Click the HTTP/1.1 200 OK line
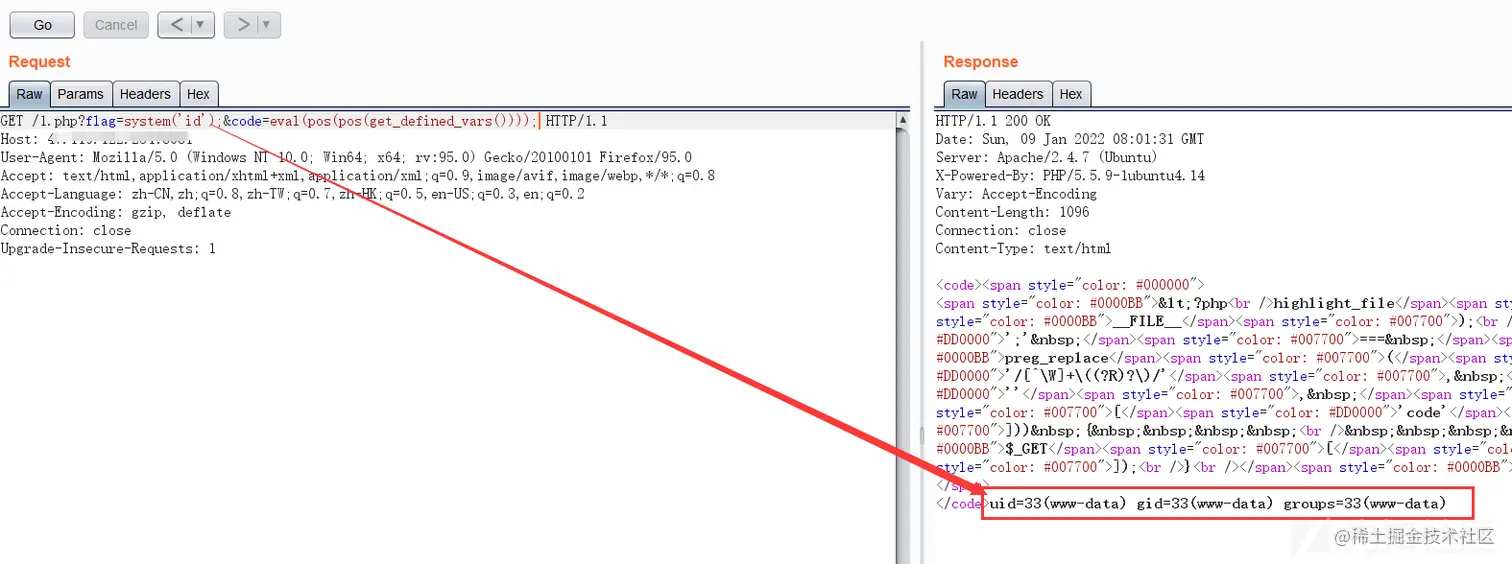Viewport: 1512px width, 564px height. tap(993, 121)
